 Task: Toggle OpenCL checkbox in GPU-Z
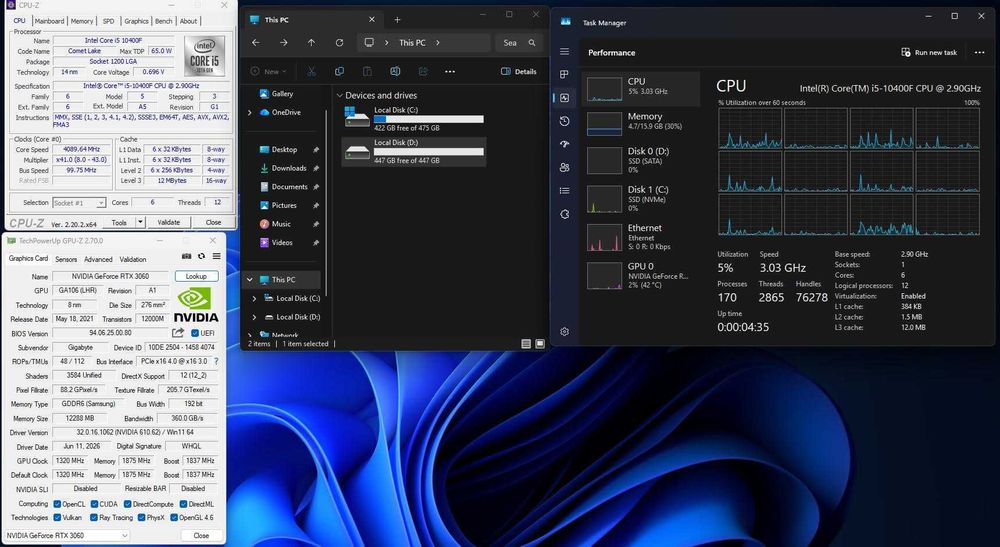click(x=57, y=504)
